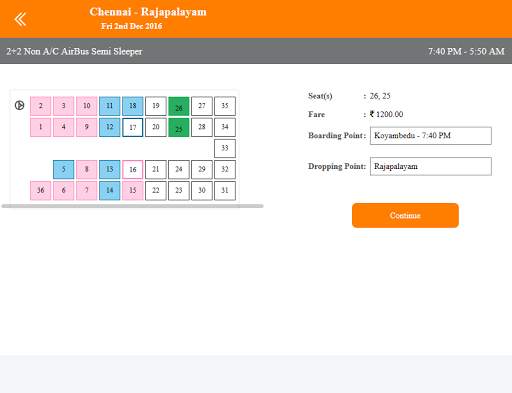Select available seat 34
Viewport: 512px width, 393px height.
225,127
